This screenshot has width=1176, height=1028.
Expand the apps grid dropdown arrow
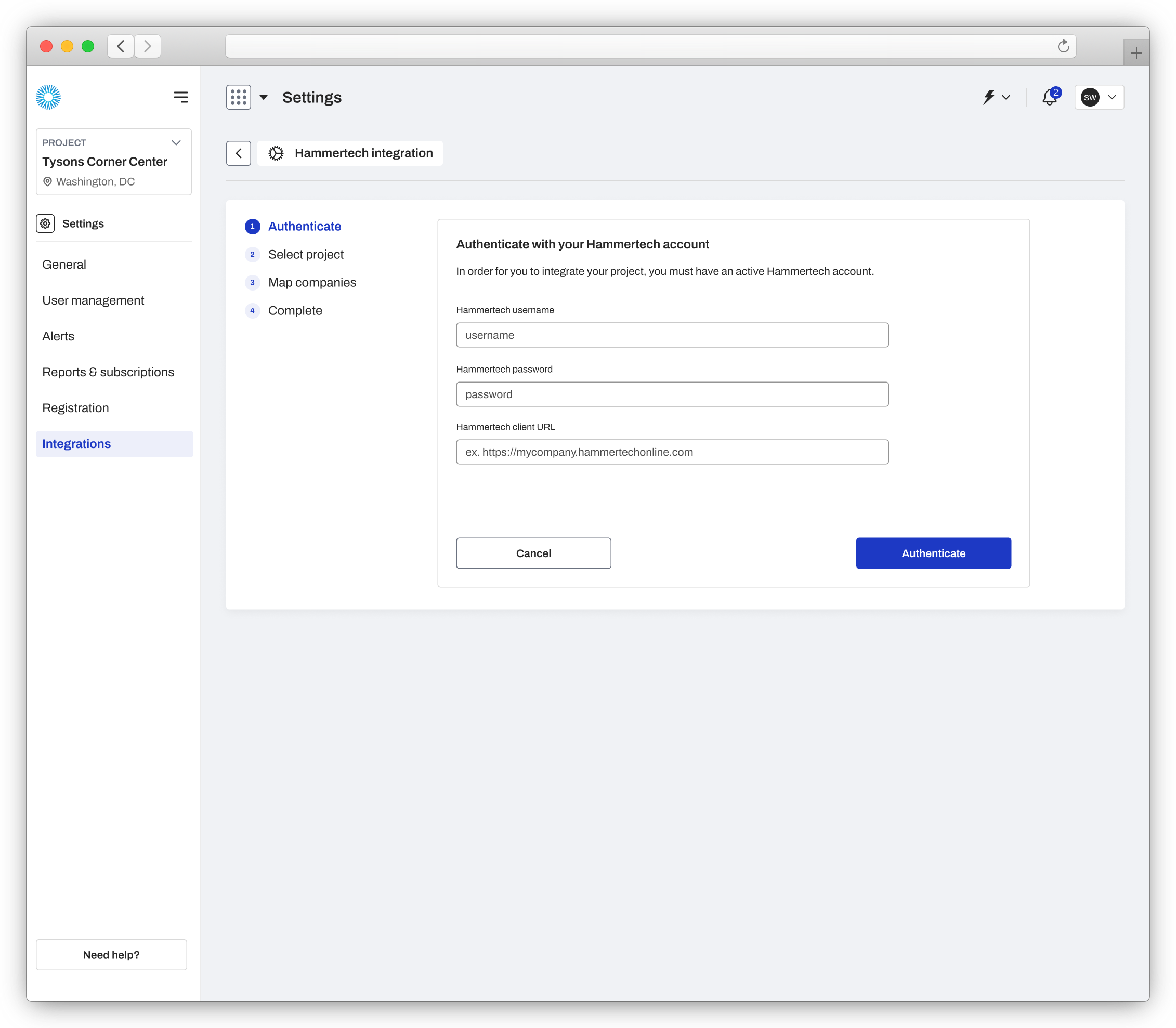point(264,97)
